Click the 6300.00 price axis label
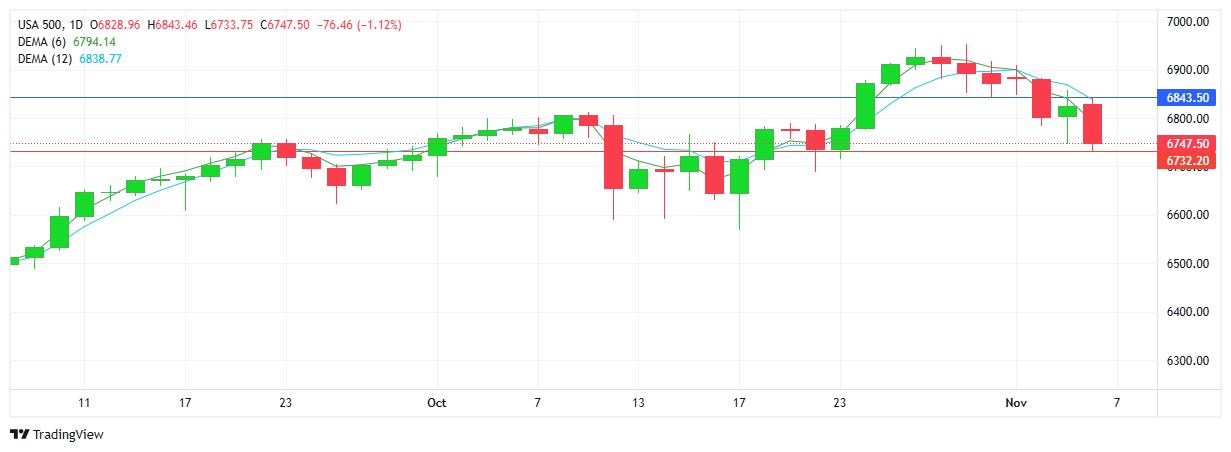Screen dimensions: 1231x452 coord(1188,361)
